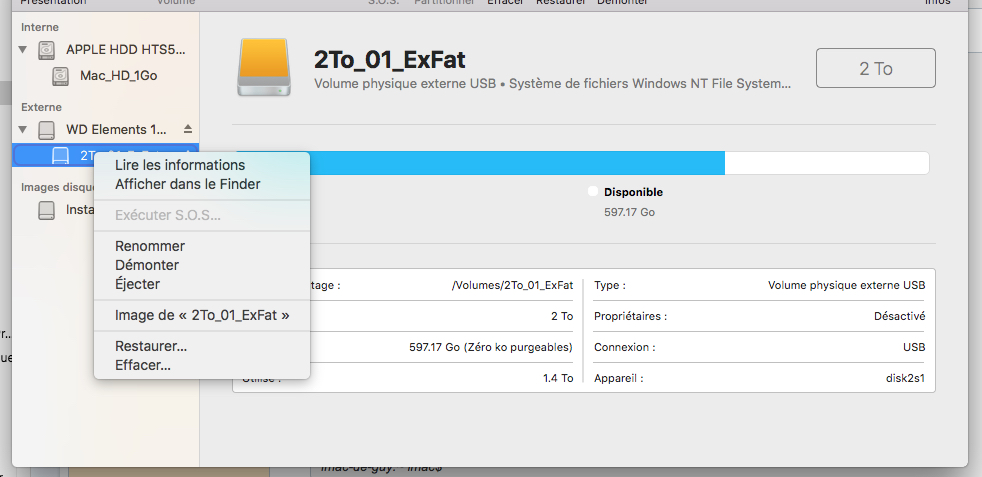Click the WD Elements external drive icon
The height and width of the screenshot is (477, 982).
click(x=46, y=130)
